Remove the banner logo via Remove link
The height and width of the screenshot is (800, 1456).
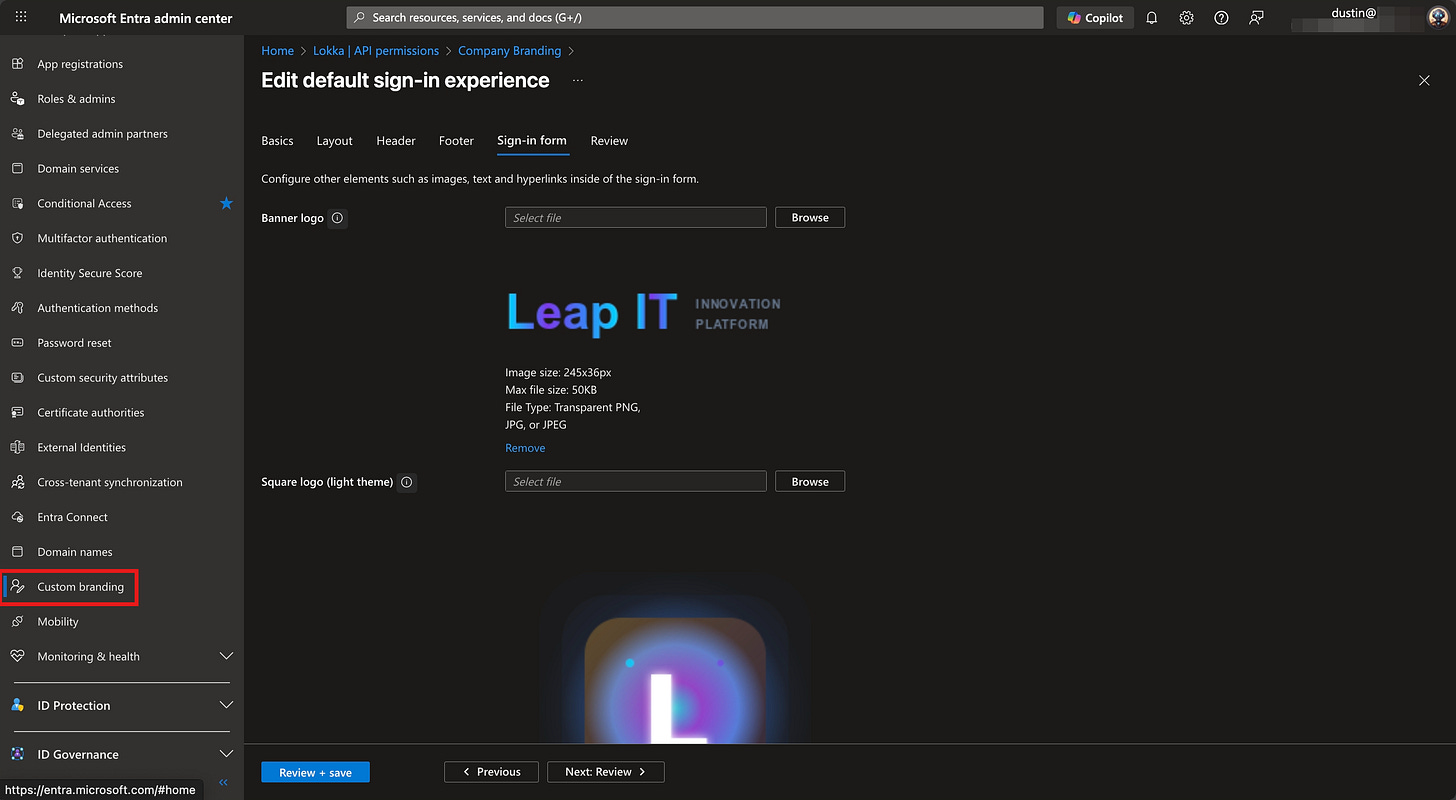click(x=525, y=448)
